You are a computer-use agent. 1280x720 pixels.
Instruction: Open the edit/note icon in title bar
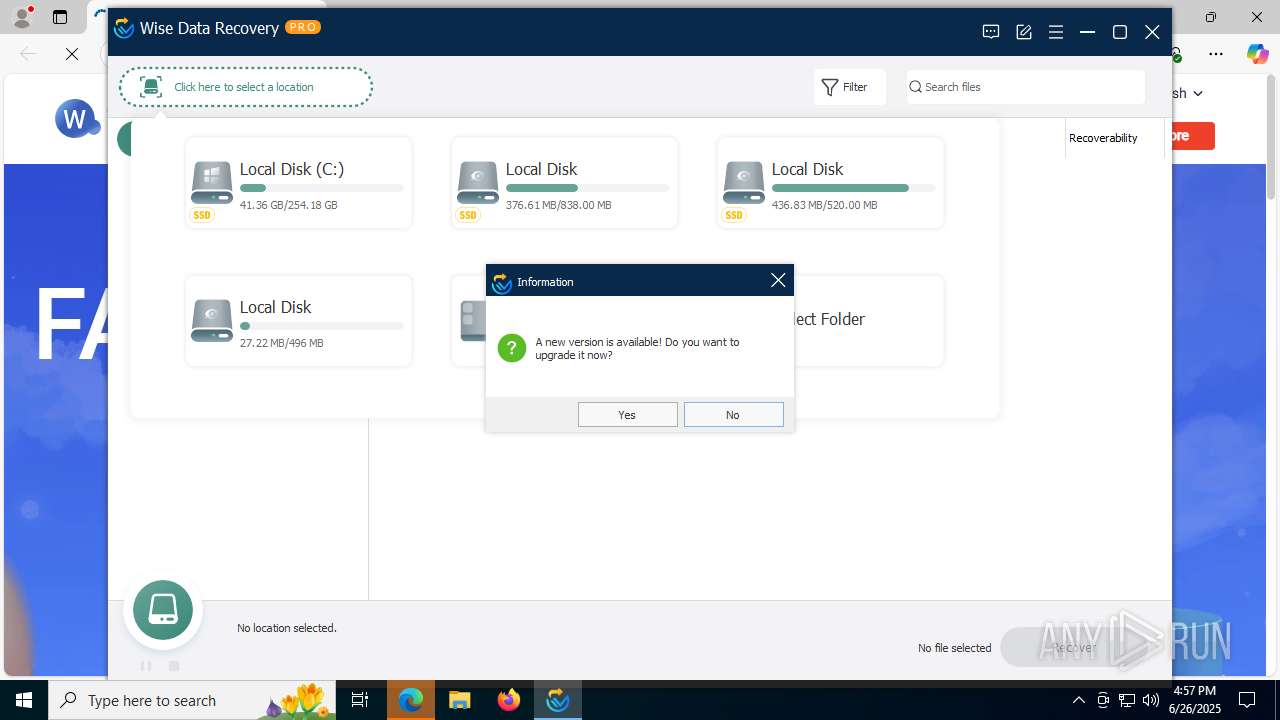[x=1024, y=32]
